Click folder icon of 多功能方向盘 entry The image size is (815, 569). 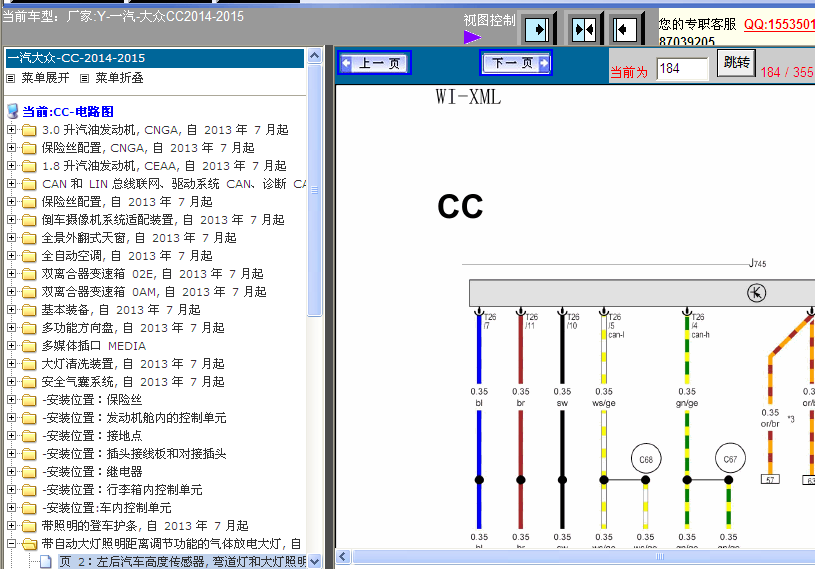coord(29,328)
